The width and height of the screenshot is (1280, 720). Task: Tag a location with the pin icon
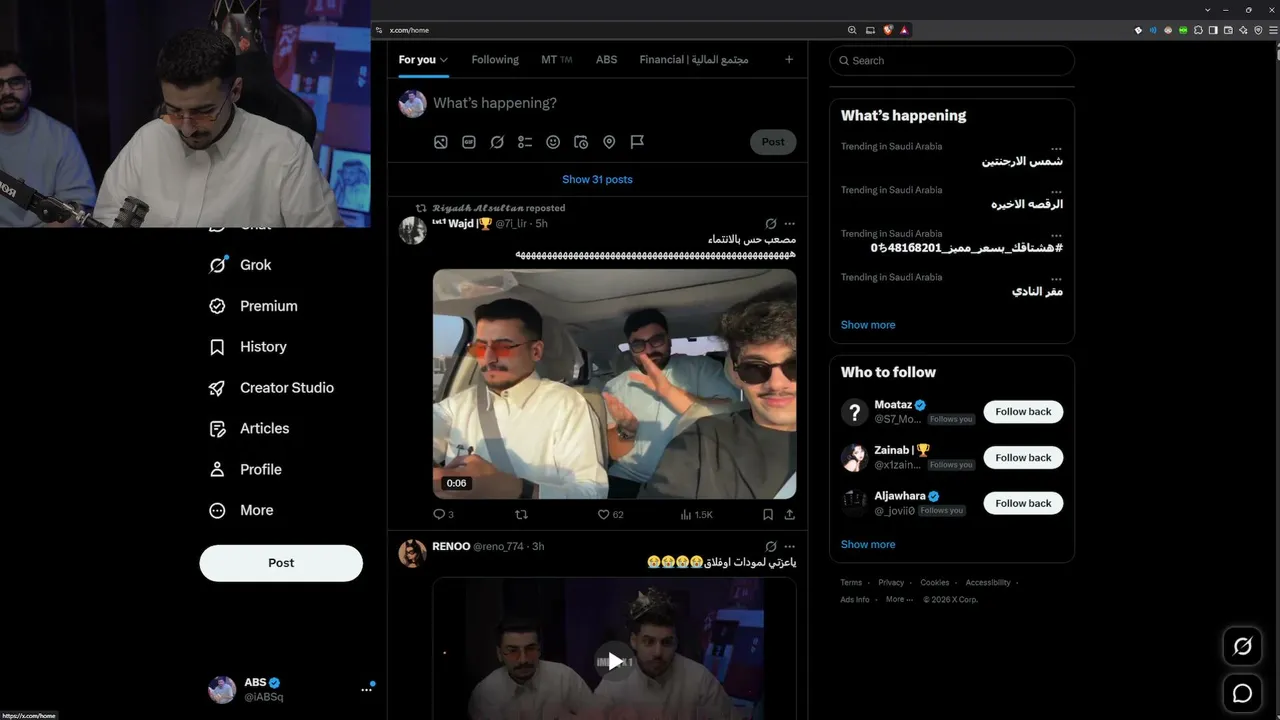pos(609,142)
